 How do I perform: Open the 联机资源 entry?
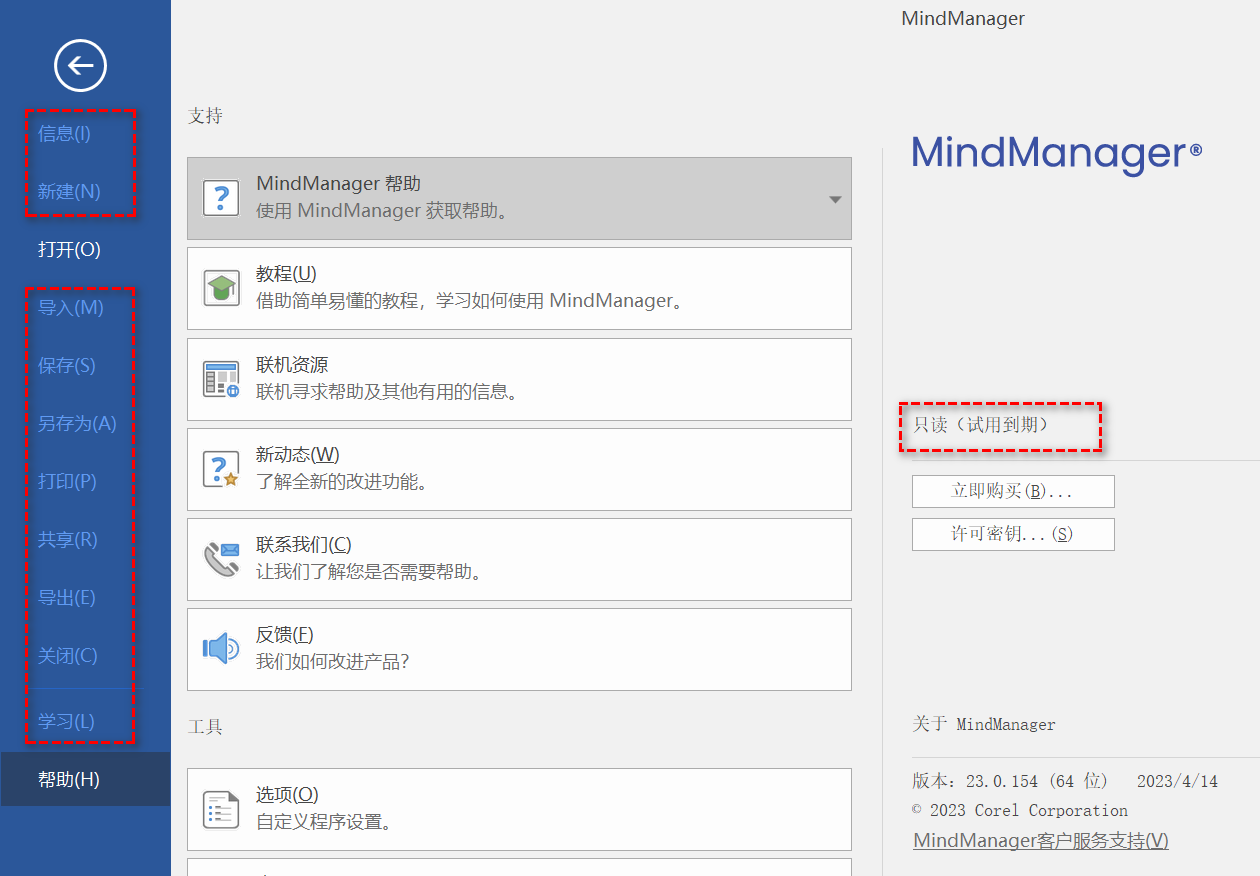[x=519, y=379]
